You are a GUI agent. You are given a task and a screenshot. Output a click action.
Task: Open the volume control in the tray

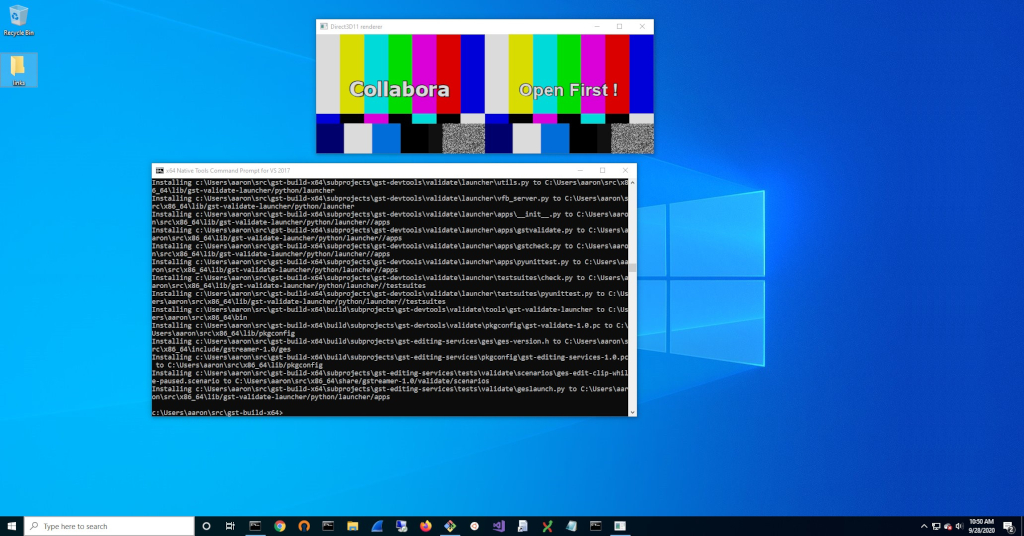pyautogui.click(x=959, y=526)
